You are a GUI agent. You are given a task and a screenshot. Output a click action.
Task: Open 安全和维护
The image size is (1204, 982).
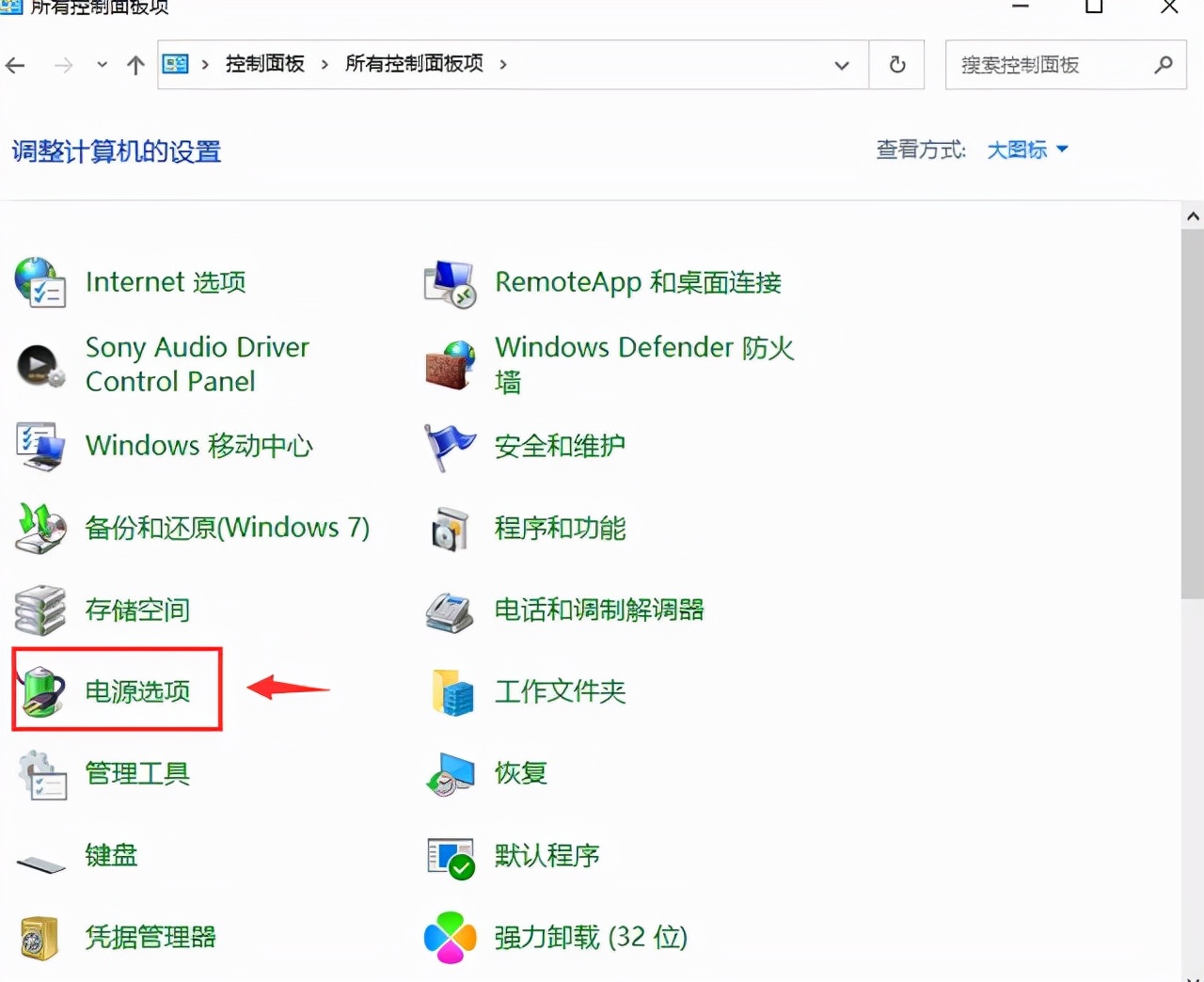coord(559,446)
